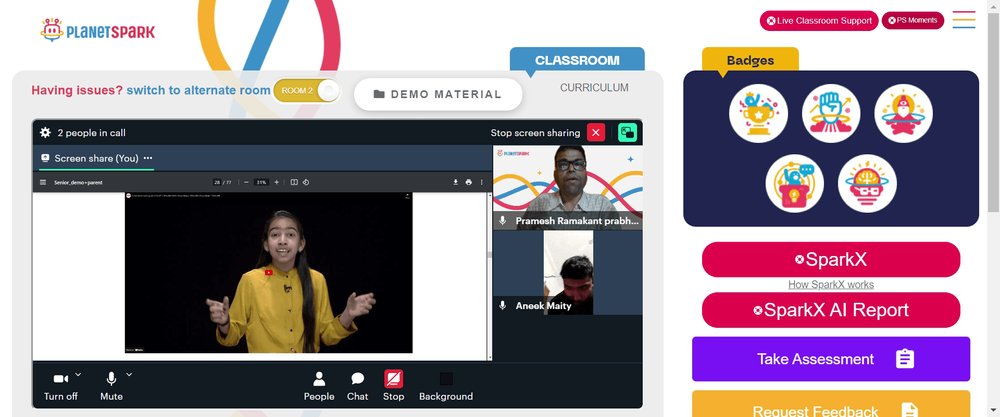Click the PlanetSpark logo

coord(97,30)
